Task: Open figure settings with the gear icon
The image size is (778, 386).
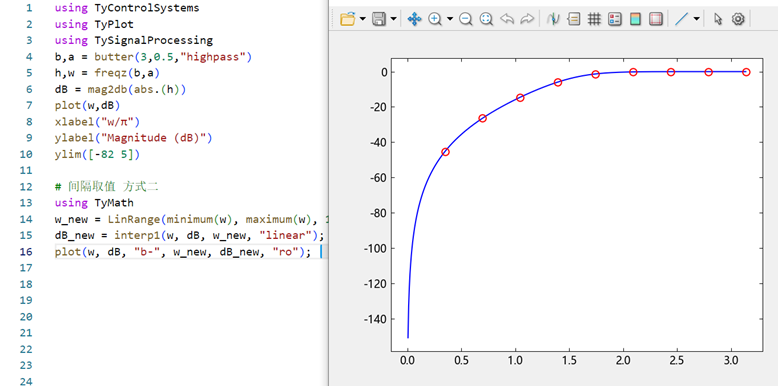Action: pyautogui.click(x=738, y=19)
